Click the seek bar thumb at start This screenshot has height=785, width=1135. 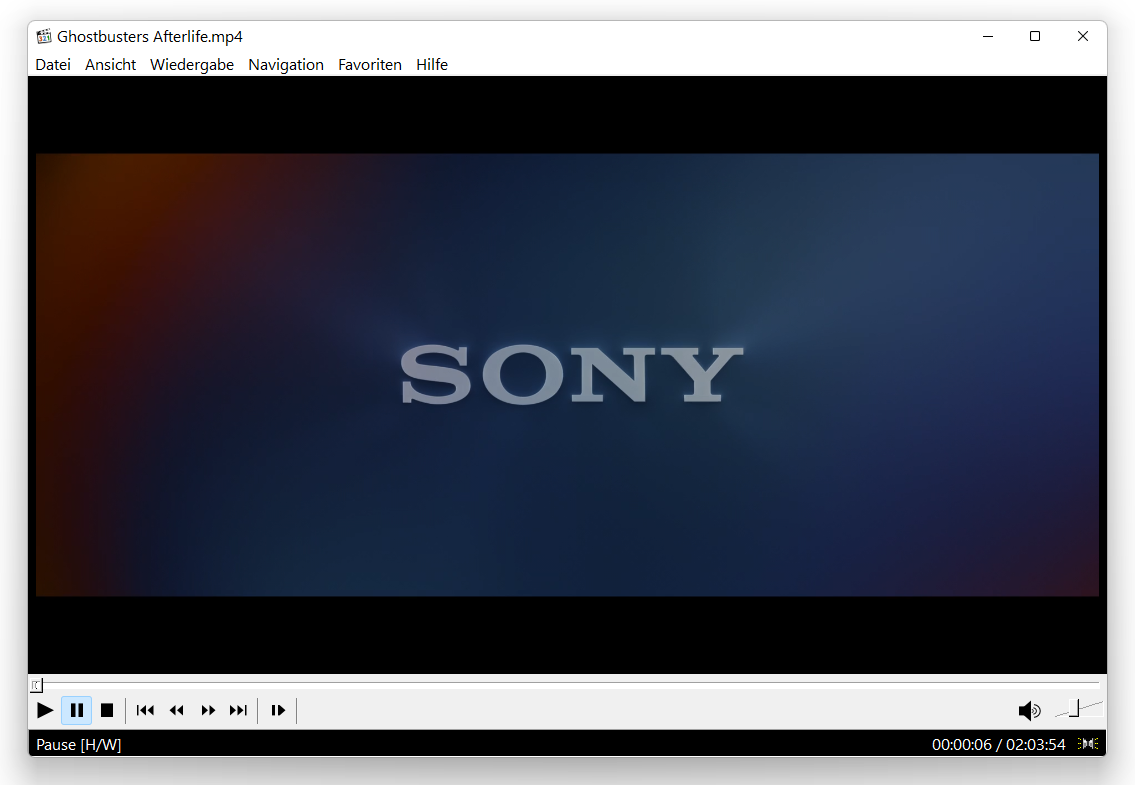(37, 684)
